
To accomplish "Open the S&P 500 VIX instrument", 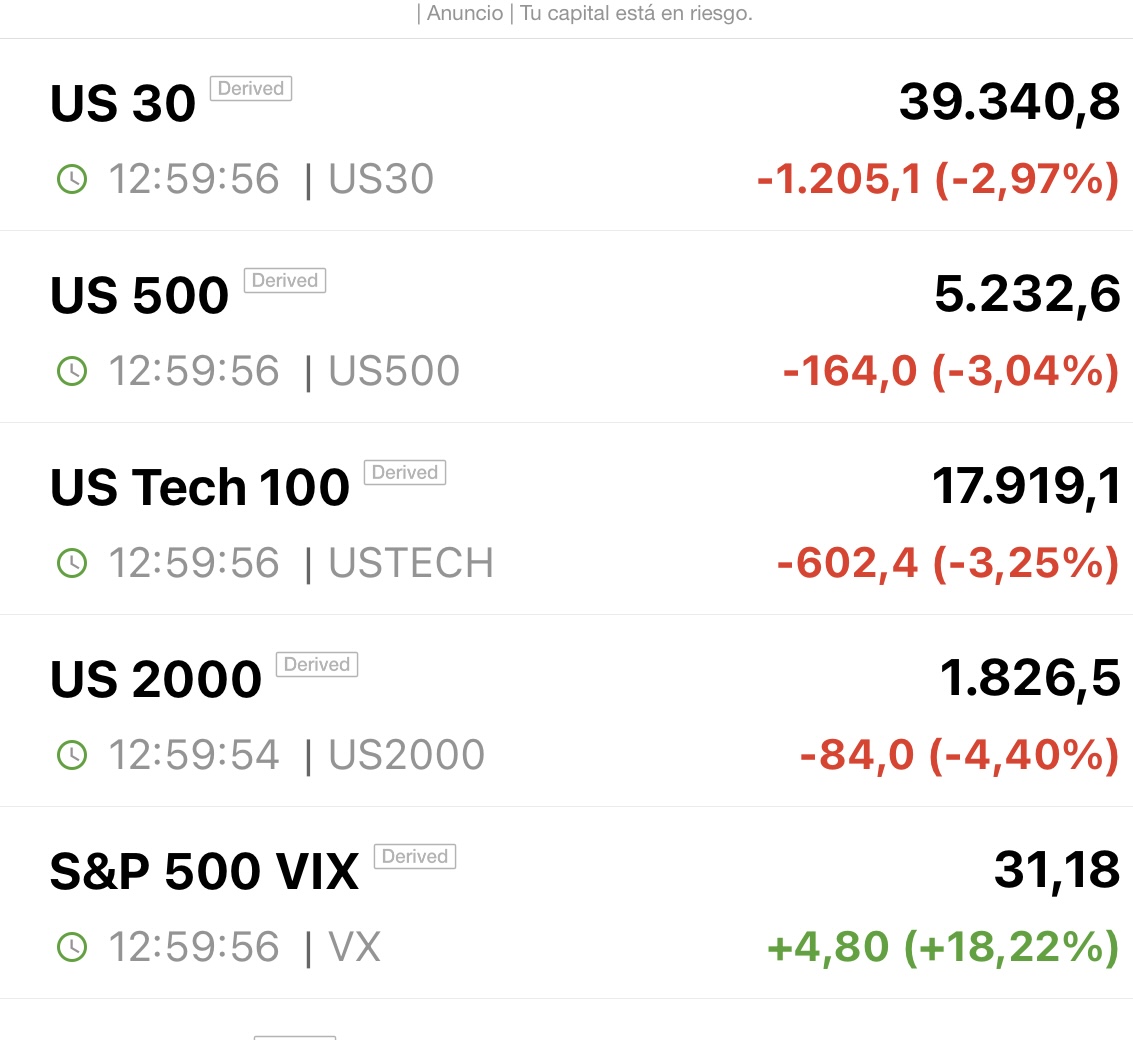I will [x=204, y=872].
